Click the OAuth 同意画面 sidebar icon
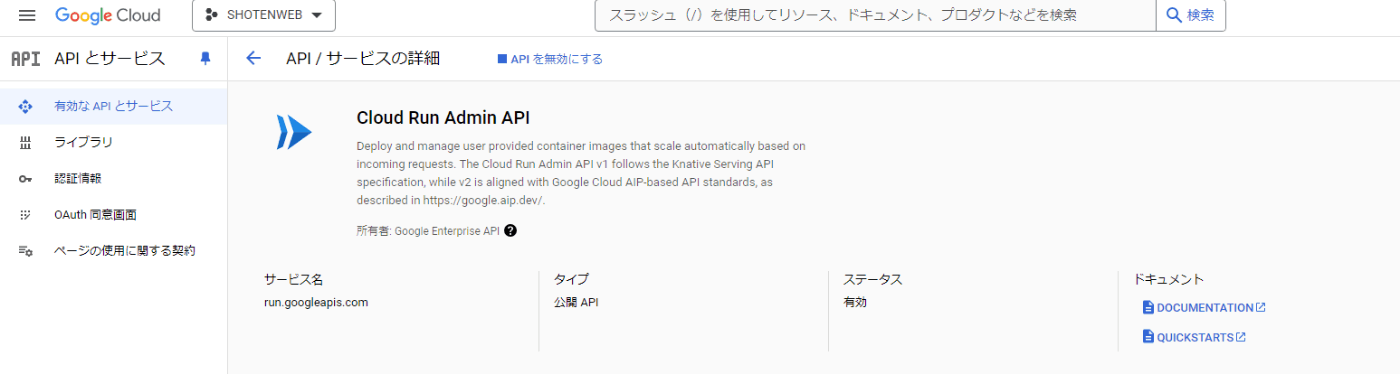 26,214
